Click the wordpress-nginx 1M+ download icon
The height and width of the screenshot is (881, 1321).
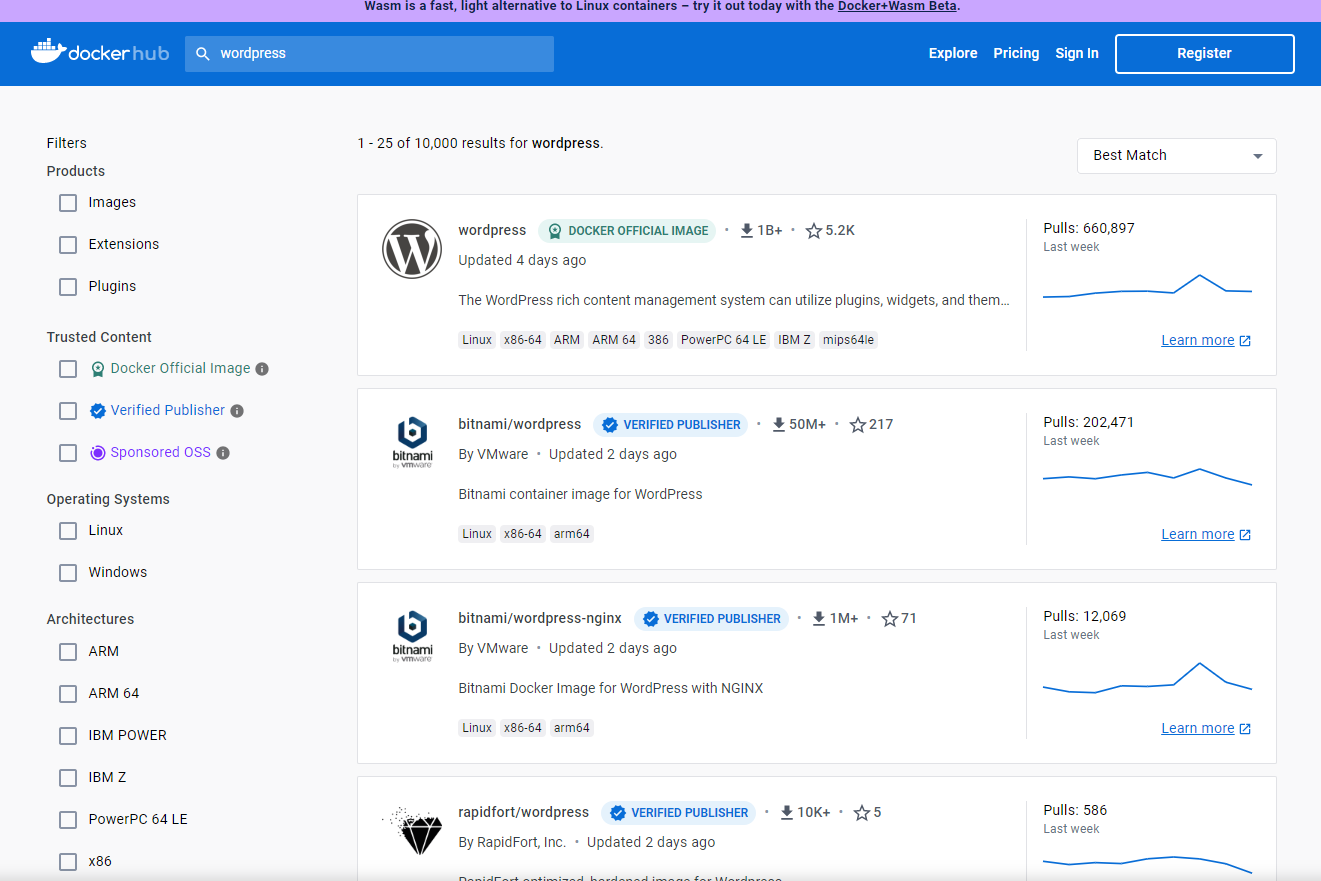819,619
